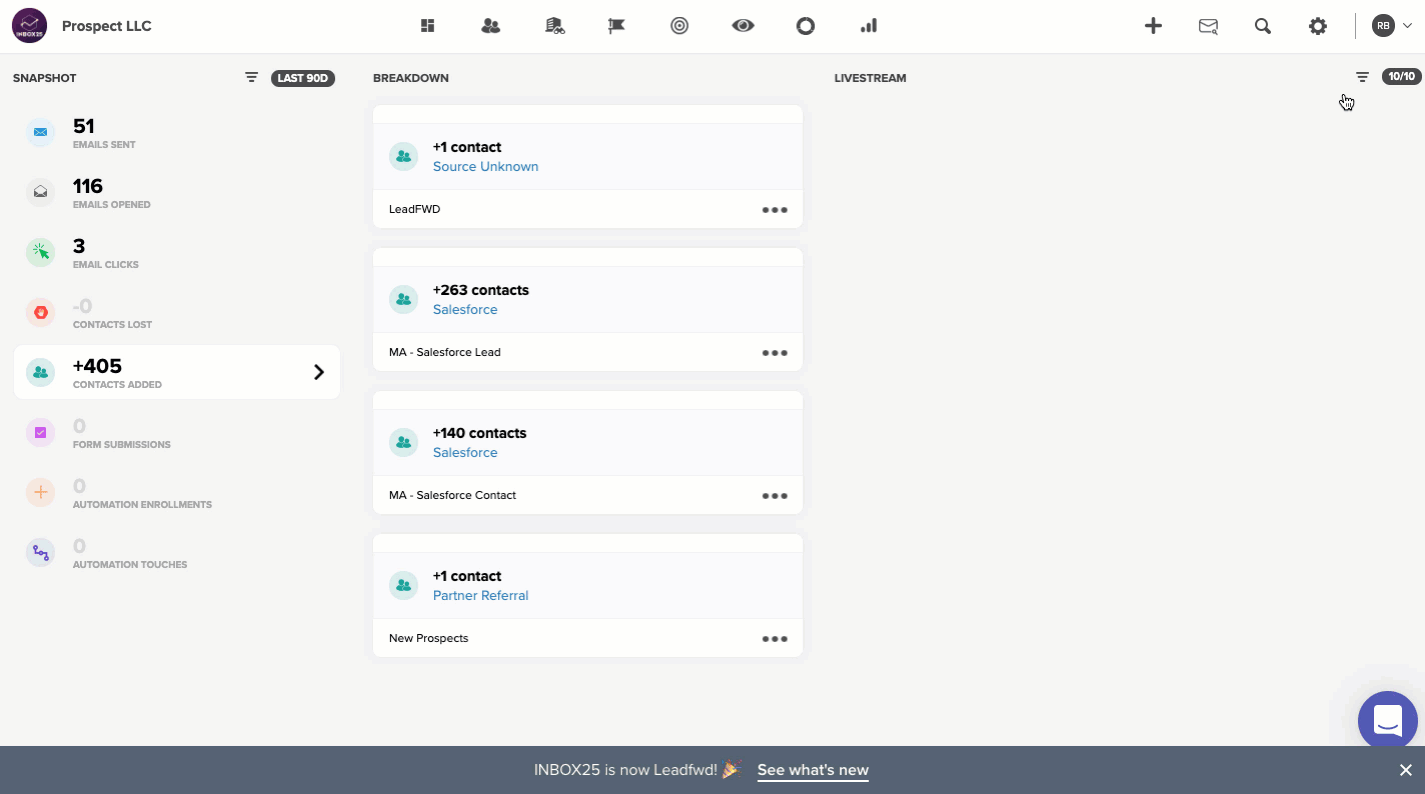Click the Livestream filter icon
This screenshot has width=1425, height=794.
tap(1362, 77)
